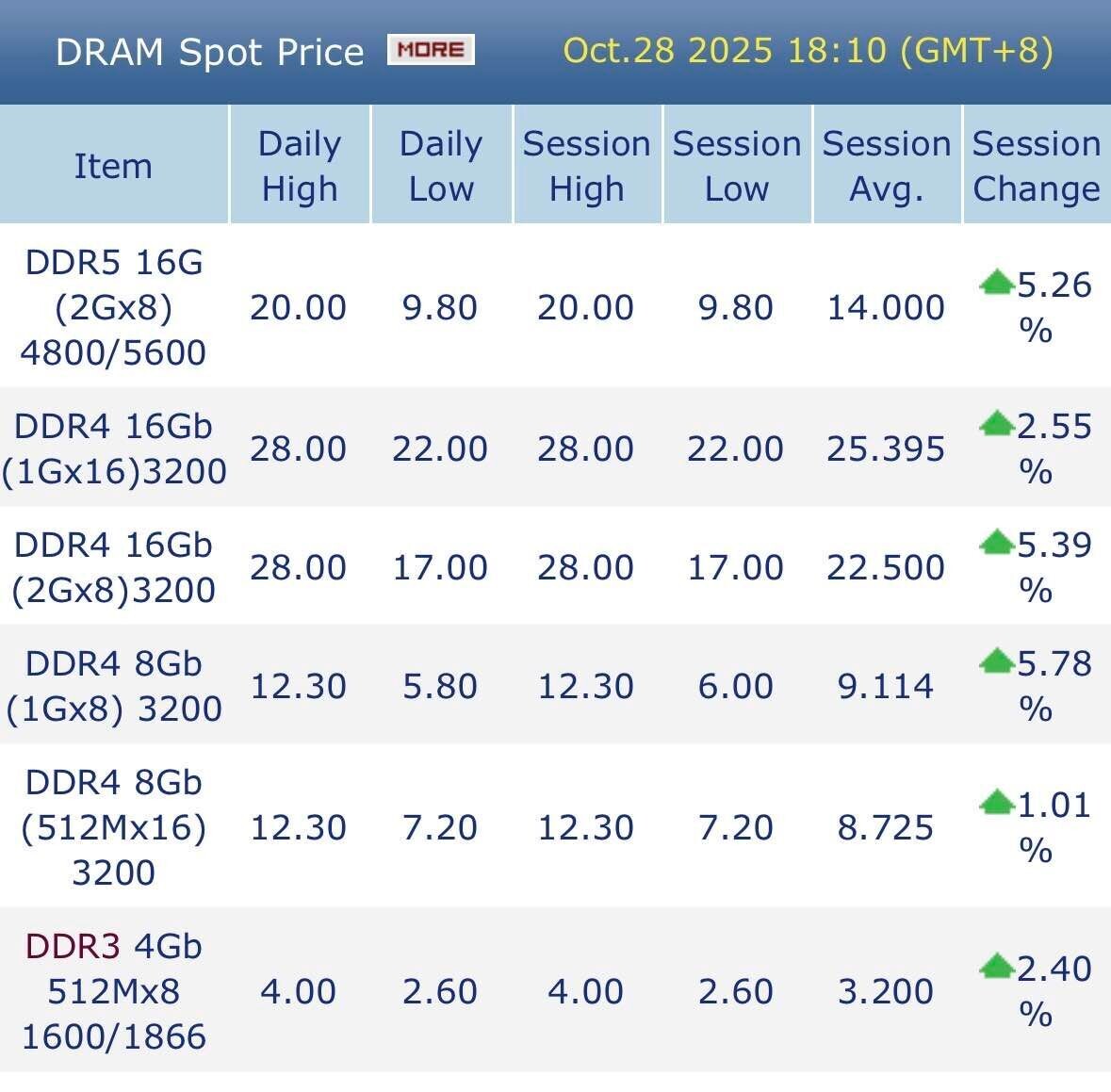Screen dimensions: 1111x1092
Task: Click green up arrow in DDR4 16Gb (1Gx16) row
Action: pyautogui.click(x=996, y=424)
